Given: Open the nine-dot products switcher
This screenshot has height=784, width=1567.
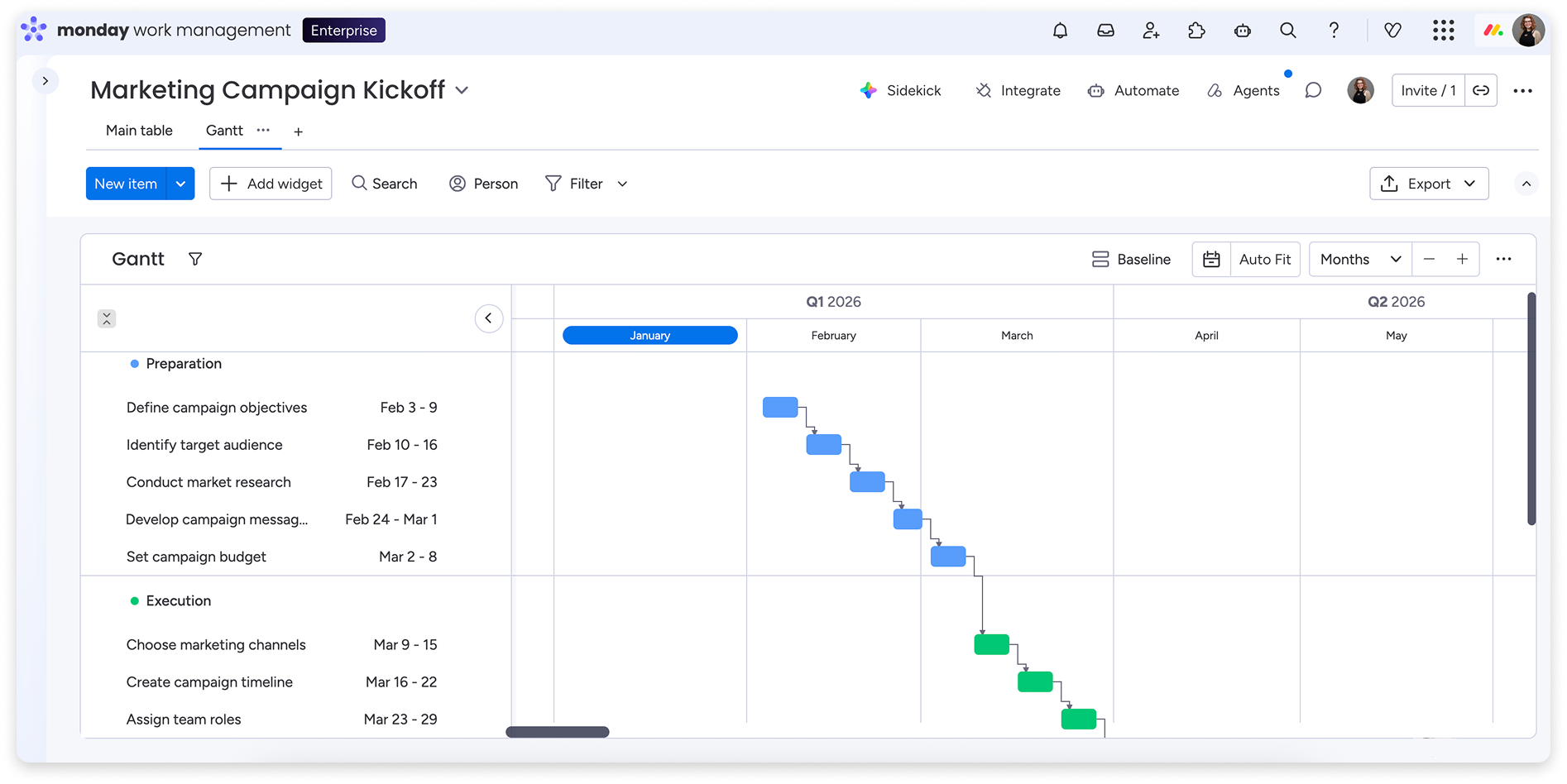Looking at the screenshot, I should point(1443,31).
